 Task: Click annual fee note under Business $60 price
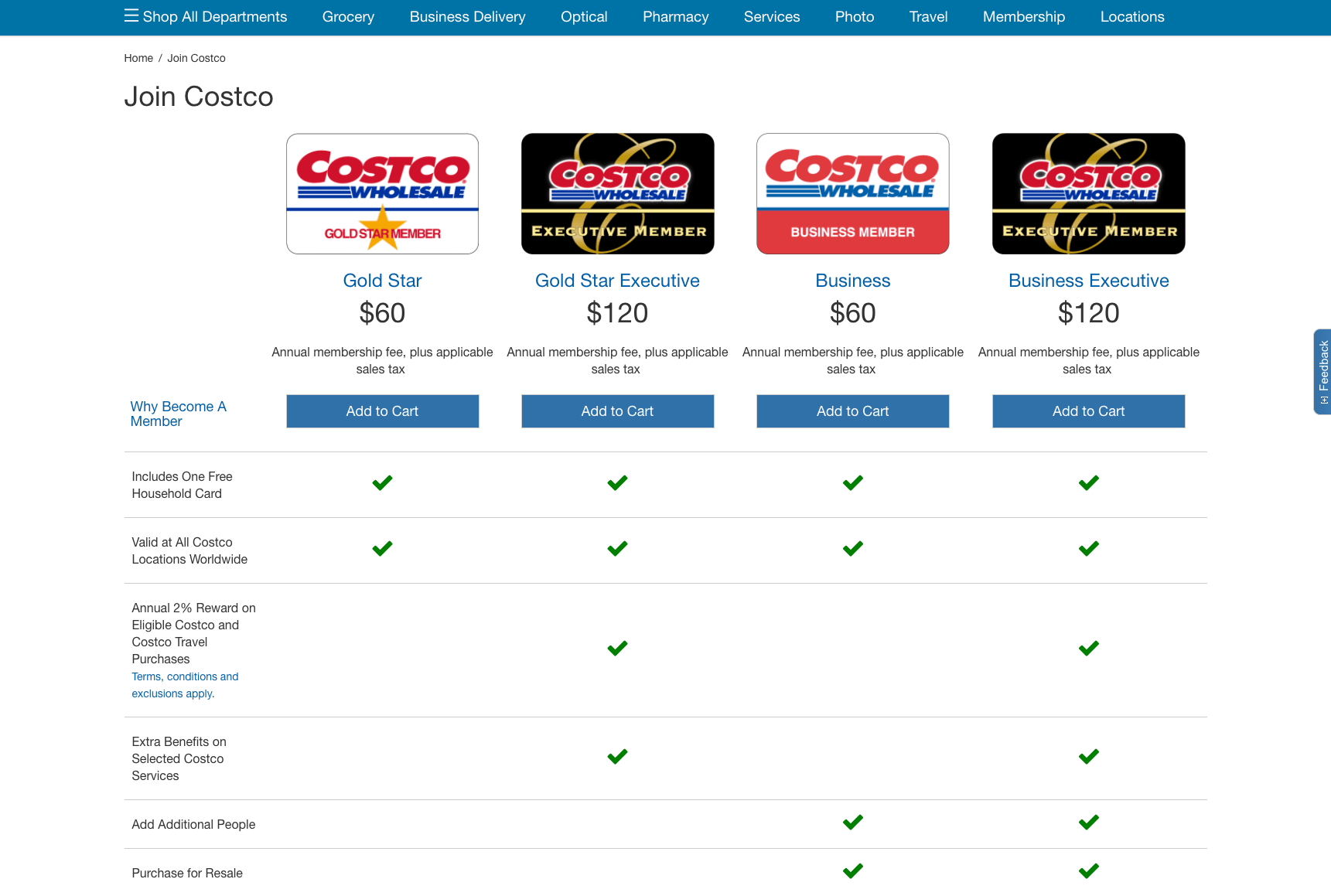click(x=853, y=361)
